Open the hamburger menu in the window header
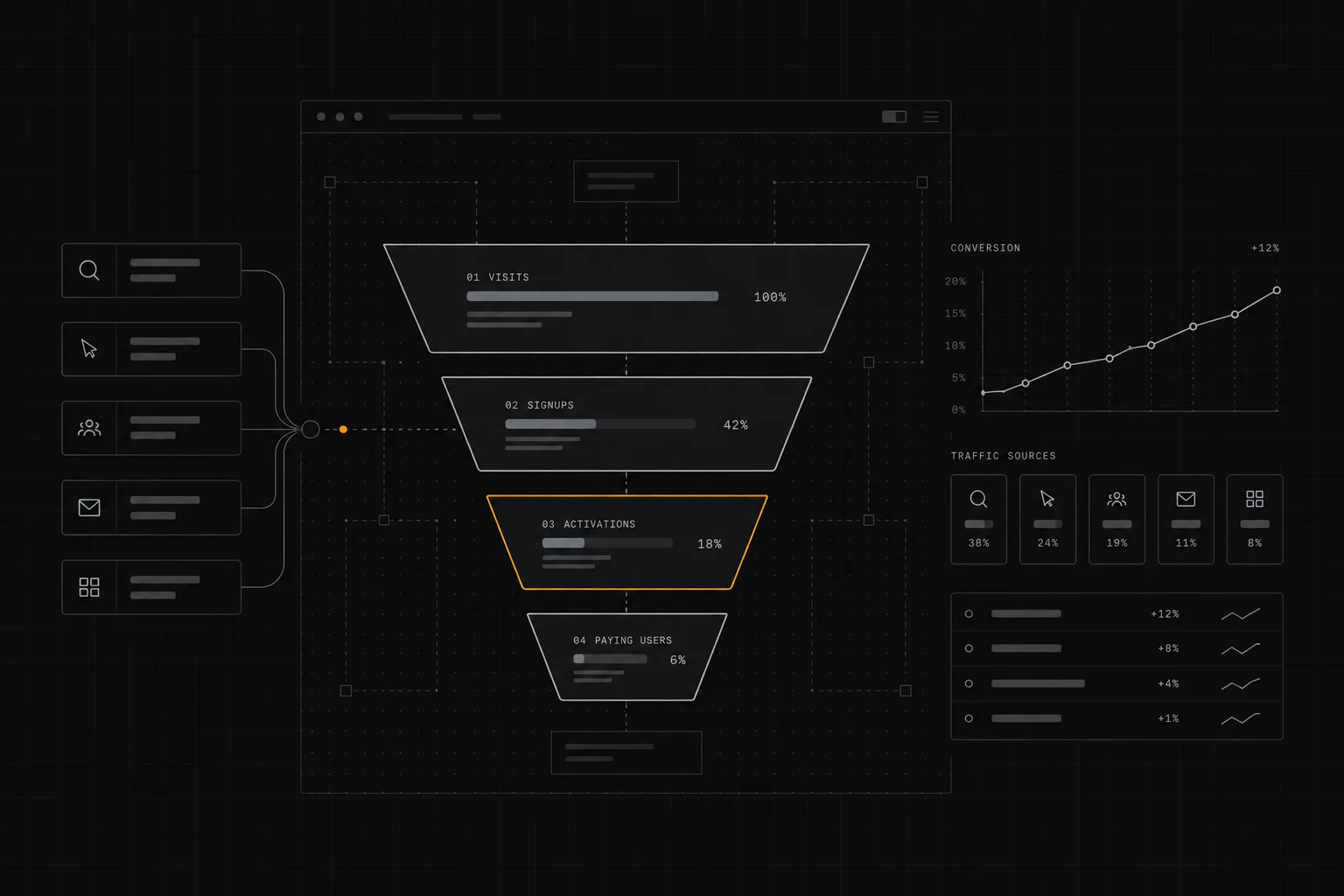 coord(931,116)
